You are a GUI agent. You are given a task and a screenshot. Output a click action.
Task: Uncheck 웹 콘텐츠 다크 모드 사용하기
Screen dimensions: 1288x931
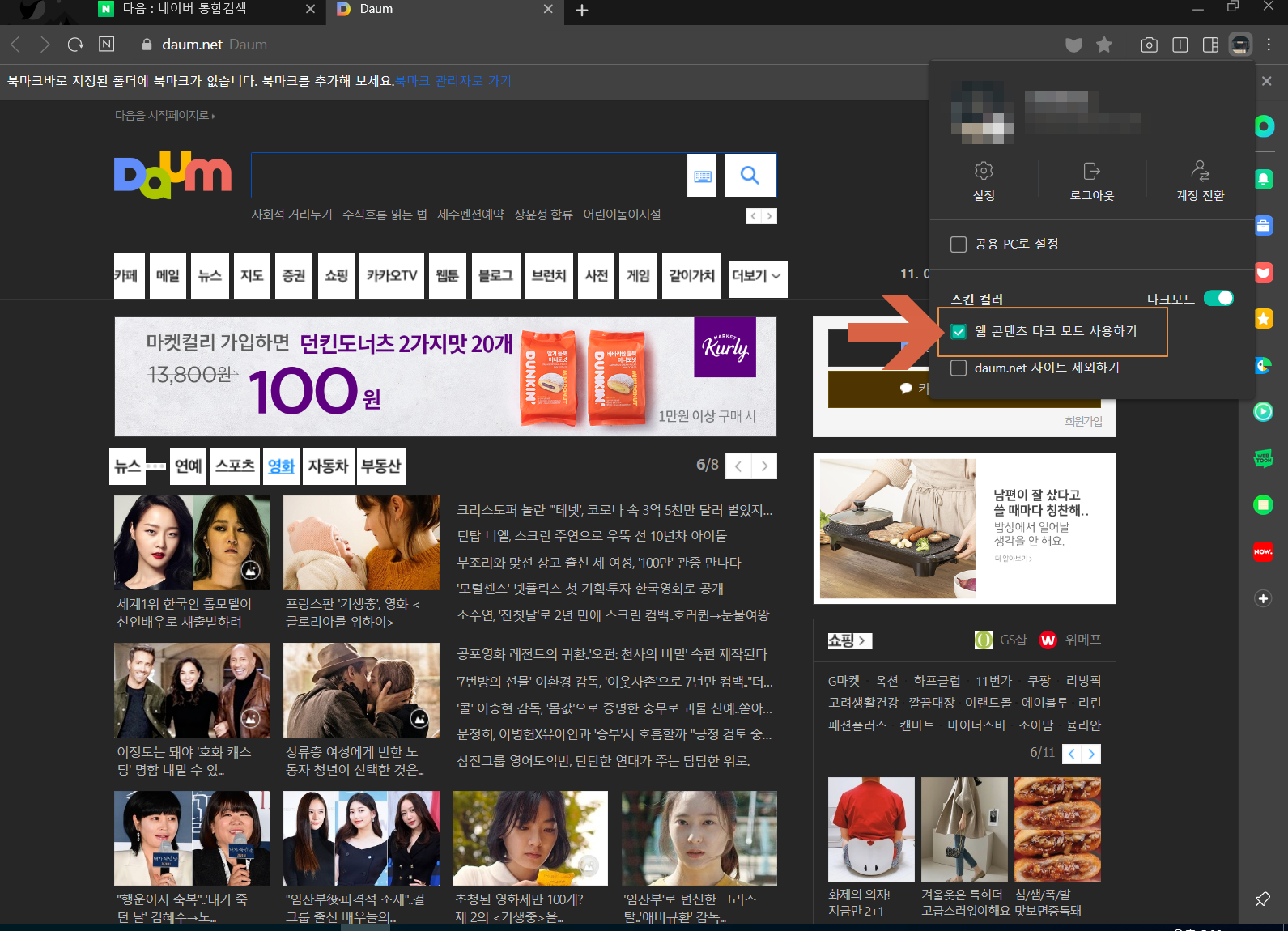click(959, 332)
